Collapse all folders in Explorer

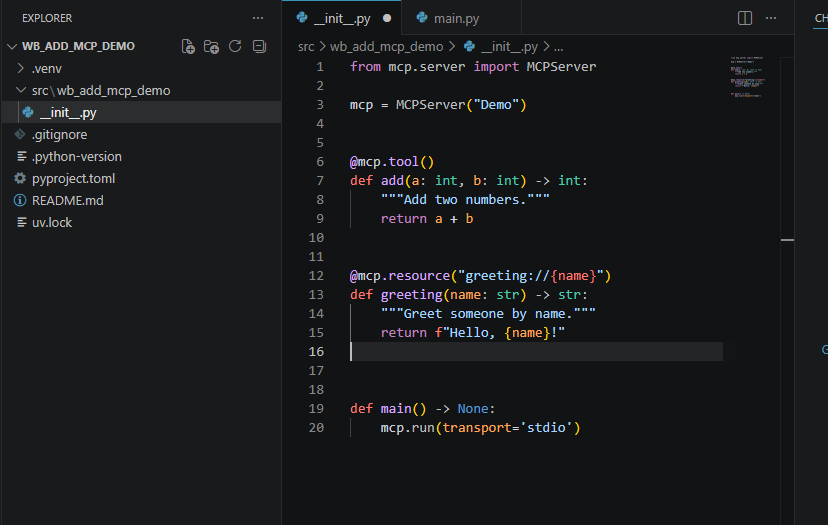pyautogui.click(x=259, y=46)
